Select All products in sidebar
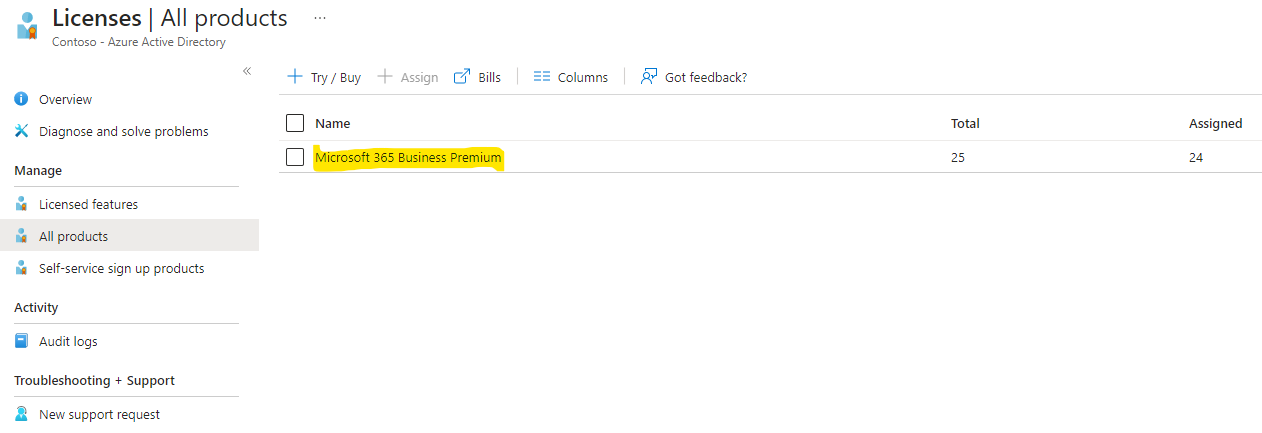Screen dimensions: 1262x433 [x=73, y=236]
